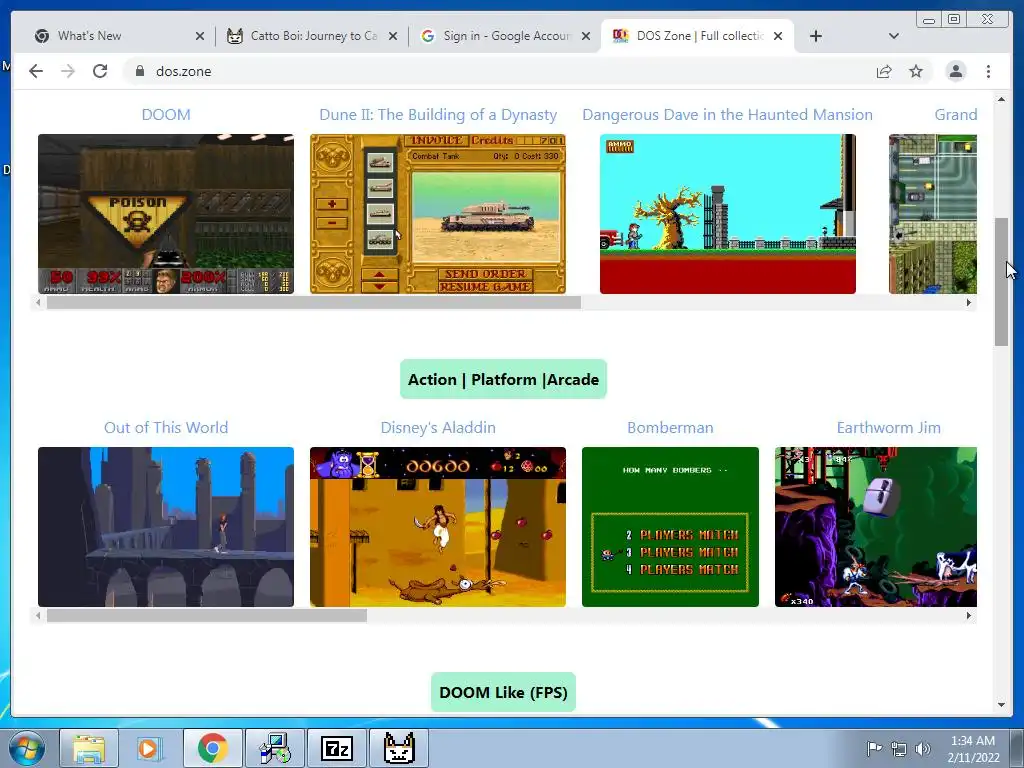The height and width of the screenshot is (768, 1024).
Task: Open the DOOM game link
Action: (166, 114)
